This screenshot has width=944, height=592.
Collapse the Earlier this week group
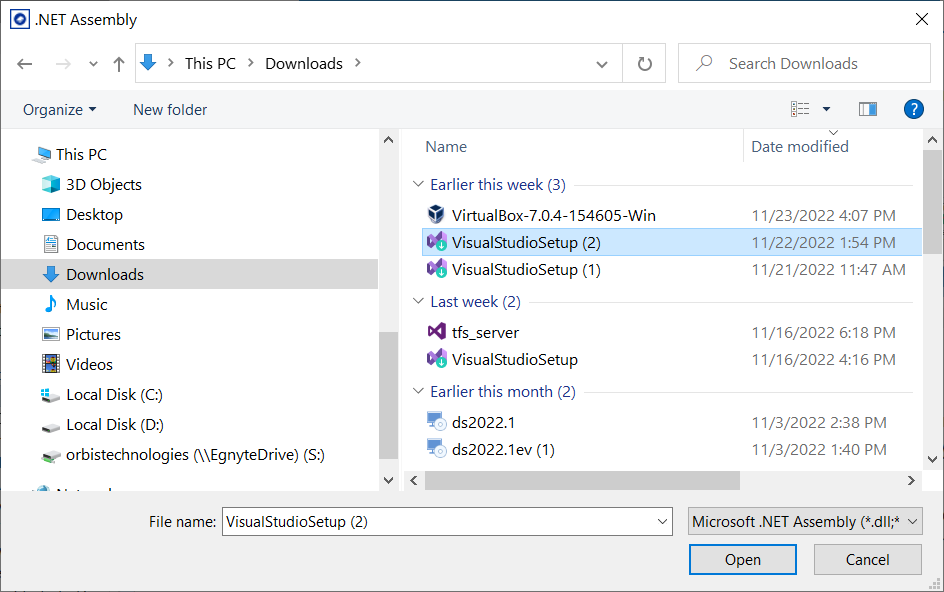pos(418,184)
